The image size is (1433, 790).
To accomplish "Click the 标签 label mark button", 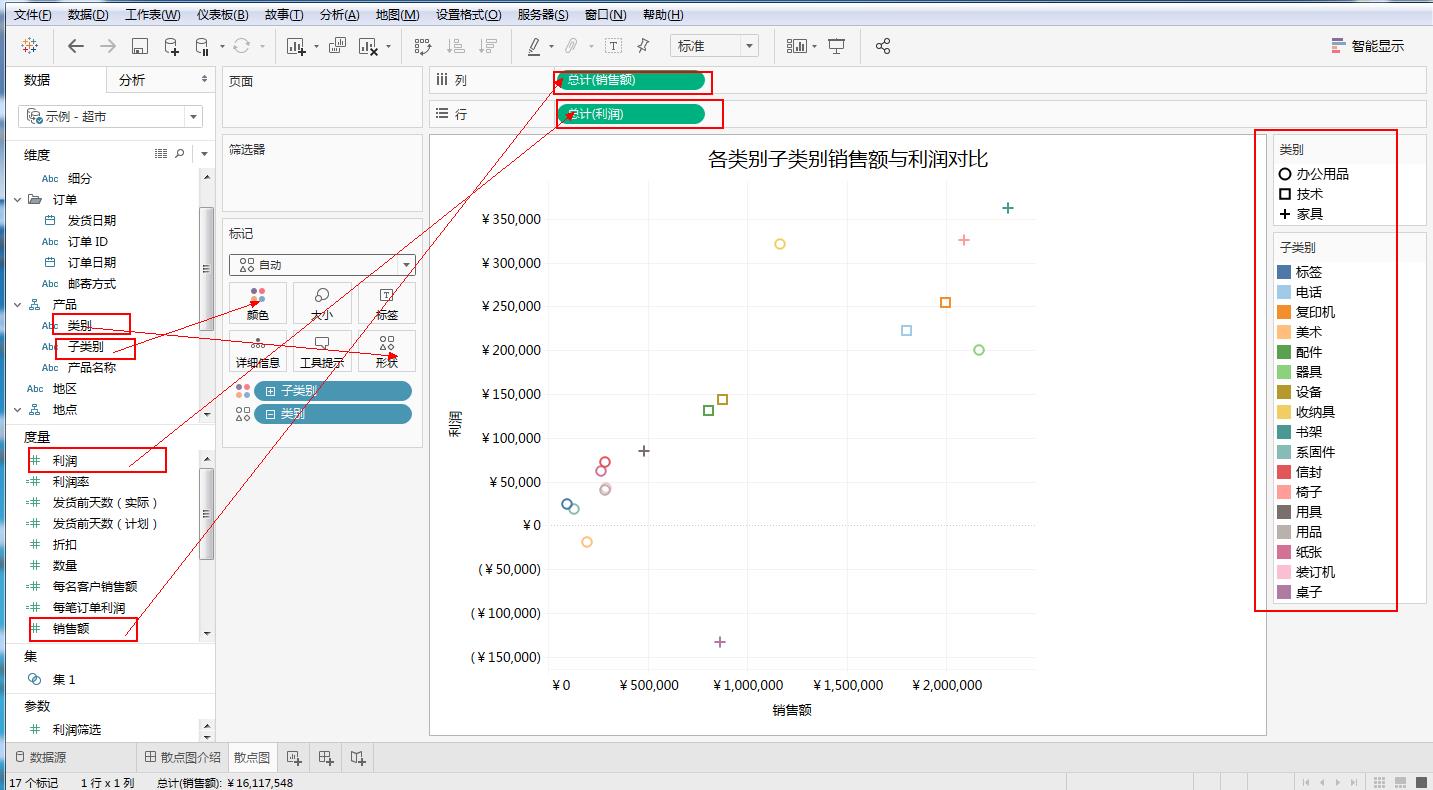I will [387, 303].
